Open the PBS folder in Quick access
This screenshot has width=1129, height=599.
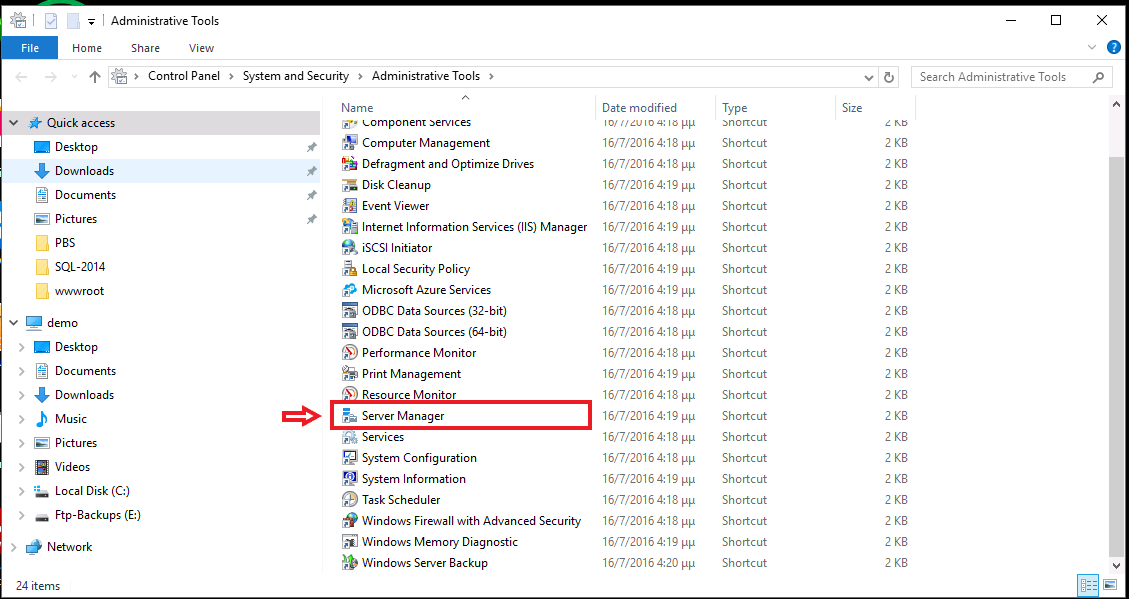tap(65, 243)
